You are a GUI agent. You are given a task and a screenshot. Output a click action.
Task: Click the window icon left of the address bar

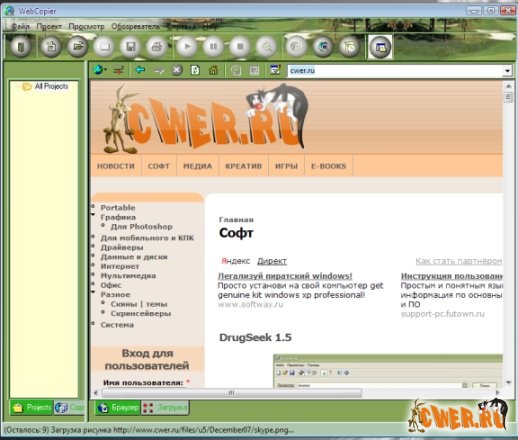[x=275, y=70]
